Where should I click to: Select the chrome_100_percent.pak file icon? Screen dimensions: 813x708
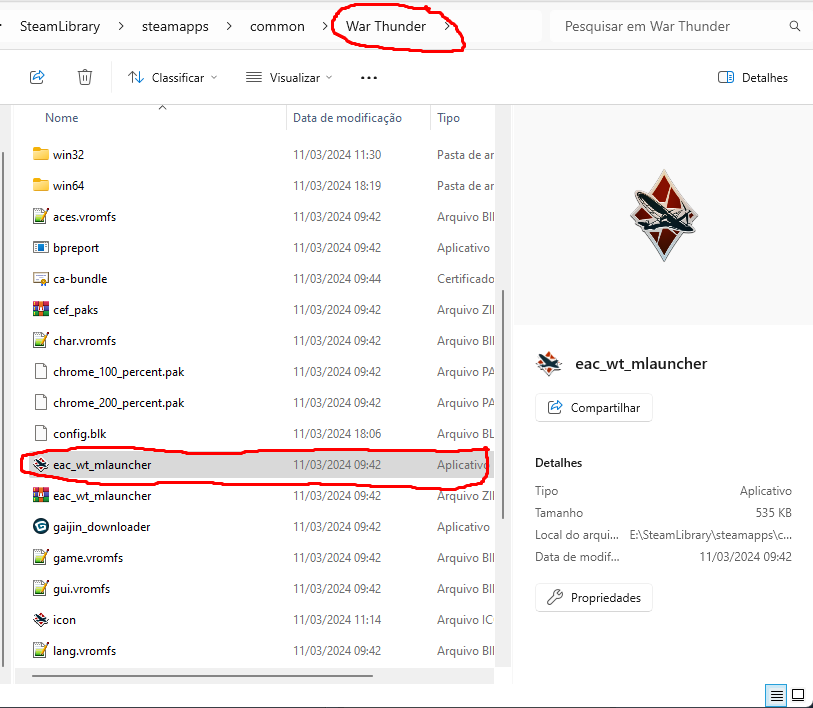40,371
